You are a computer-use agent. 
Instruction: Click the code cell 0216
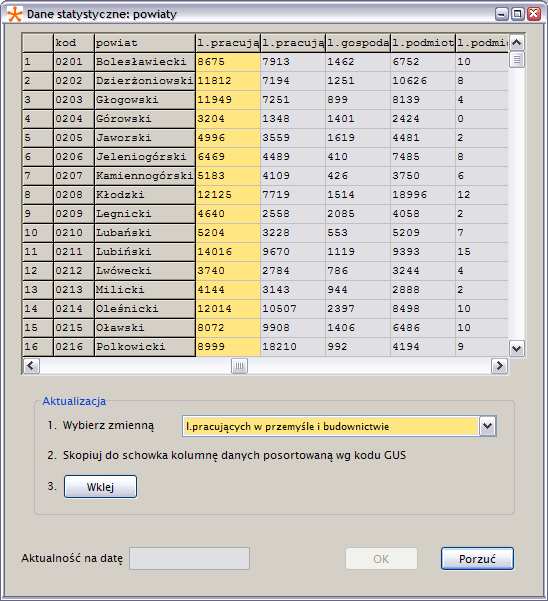pyautogui.click(x=74, y=346)
